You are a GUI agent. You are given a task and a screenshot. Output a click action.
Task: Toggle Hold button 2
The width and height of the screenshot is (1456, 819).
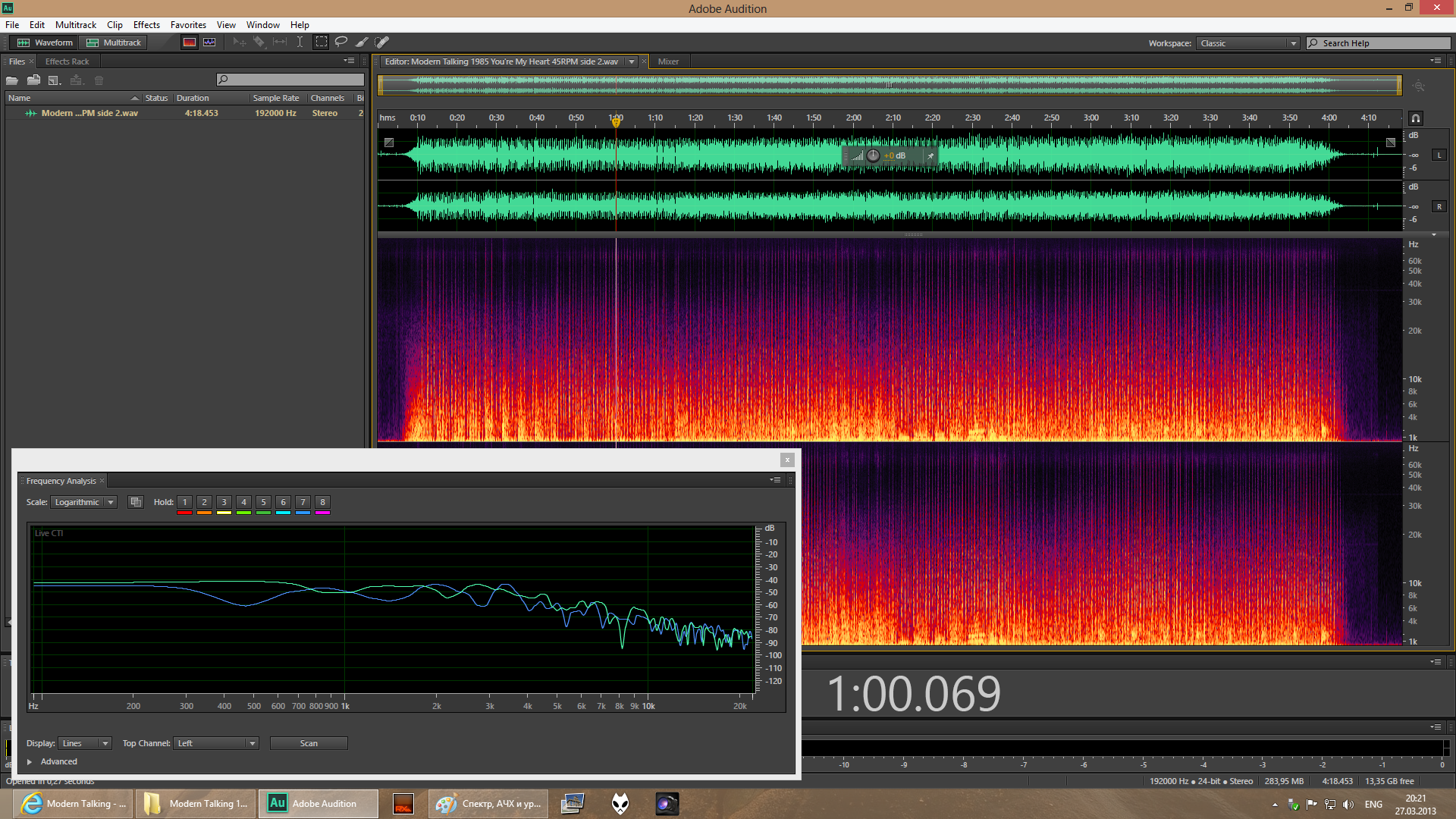pyautogui.click(x=204, y=502)
